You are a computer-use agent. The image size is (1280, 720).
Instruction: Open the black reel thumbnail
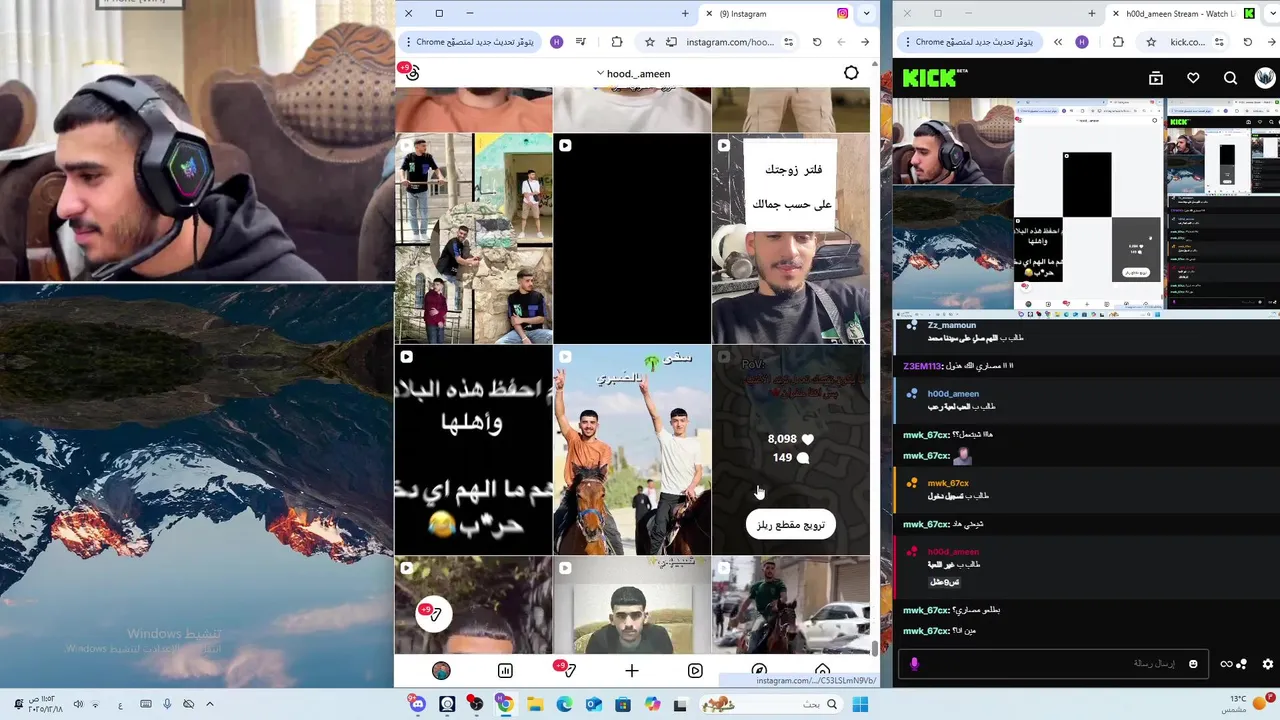point(632,239)
